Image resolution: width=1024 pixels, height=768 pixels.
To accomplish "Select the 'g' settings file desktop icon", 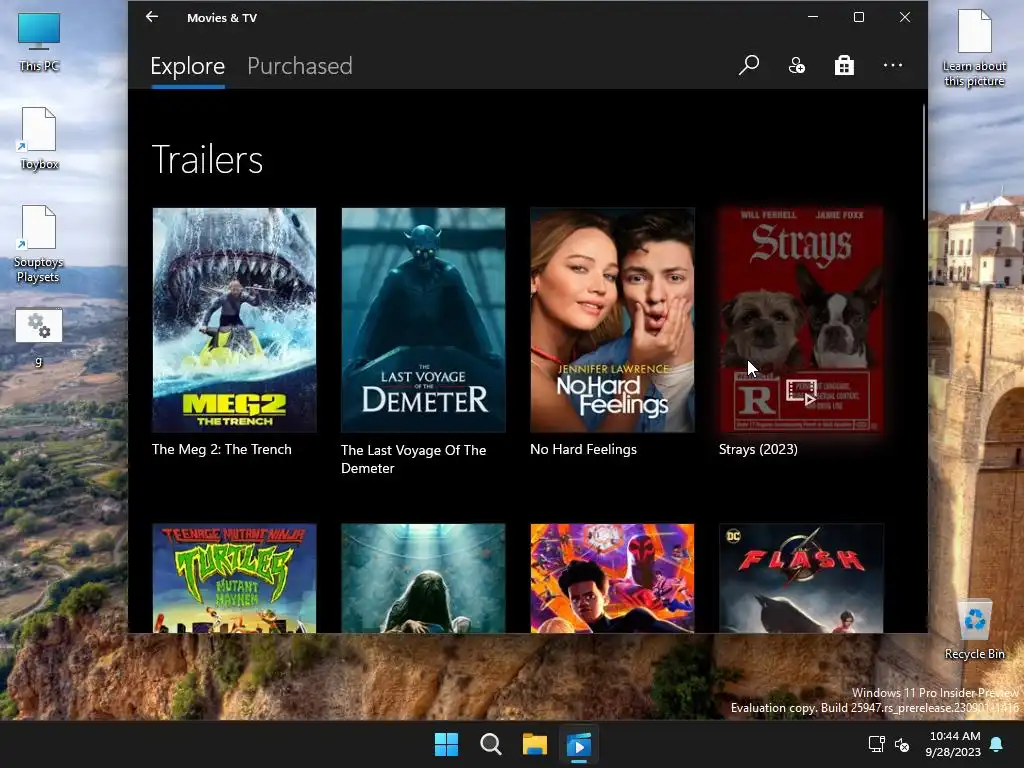I will [39, 337].
